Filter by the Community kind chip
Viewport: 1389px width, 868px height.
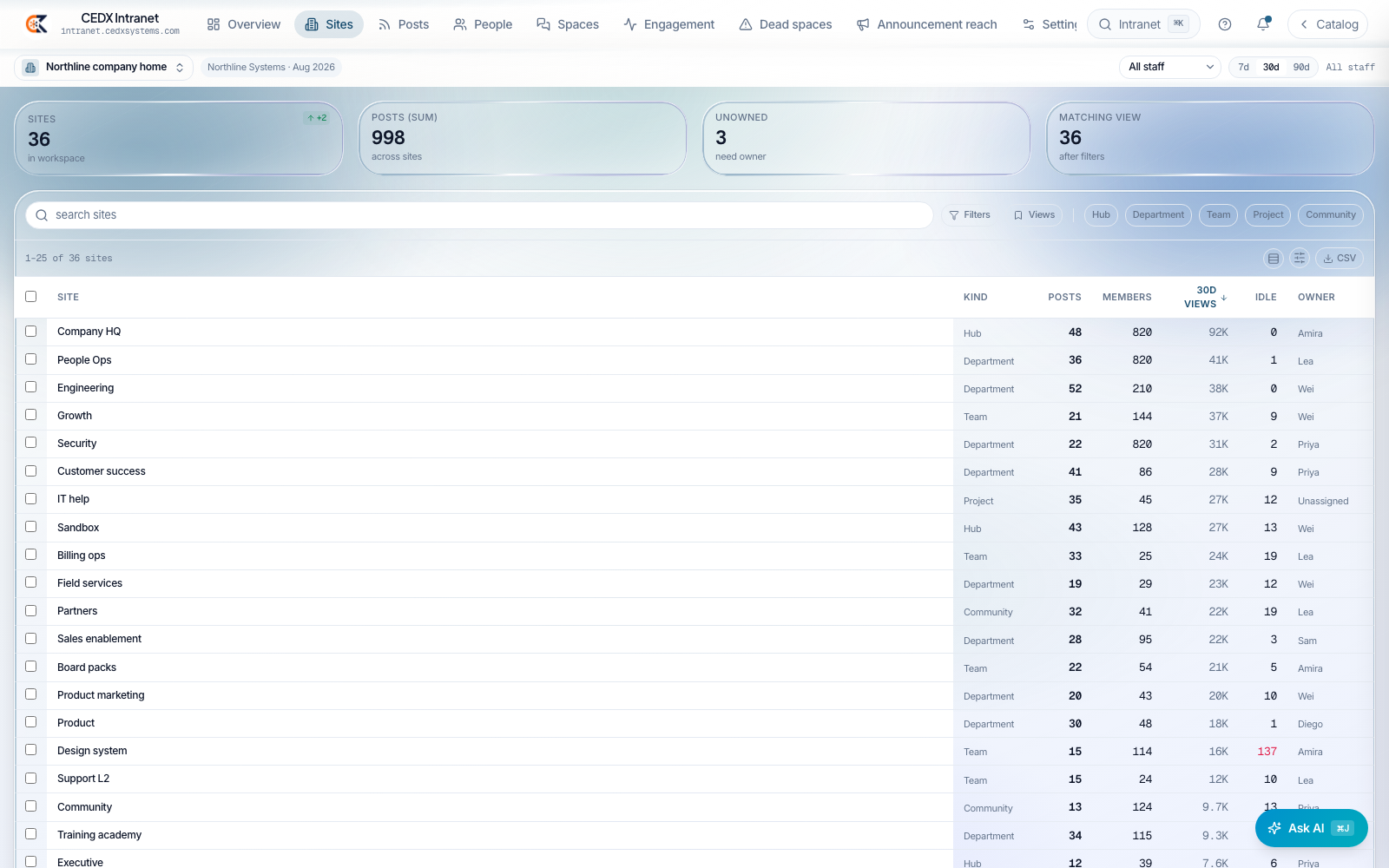[1331, 215]
